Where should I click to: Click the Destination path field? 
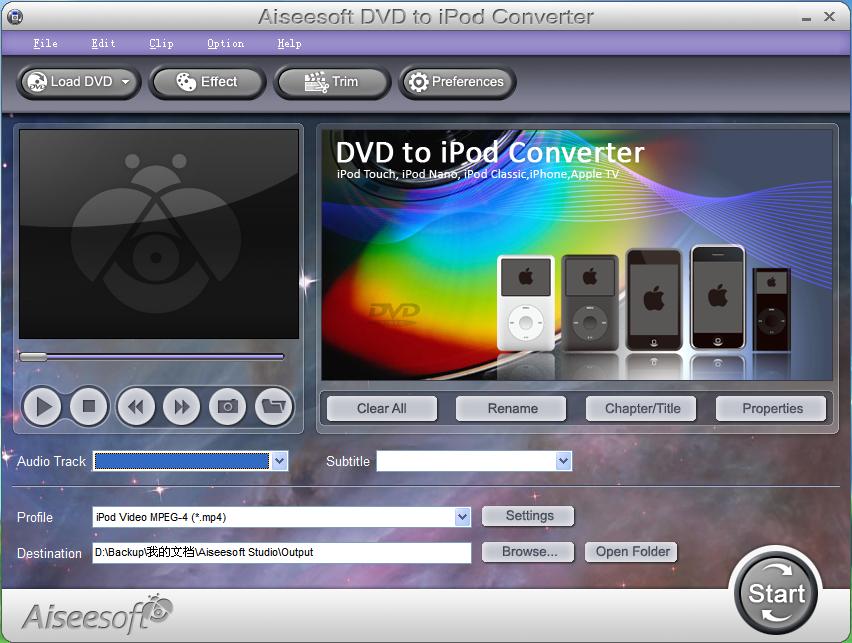click(282, 553)
